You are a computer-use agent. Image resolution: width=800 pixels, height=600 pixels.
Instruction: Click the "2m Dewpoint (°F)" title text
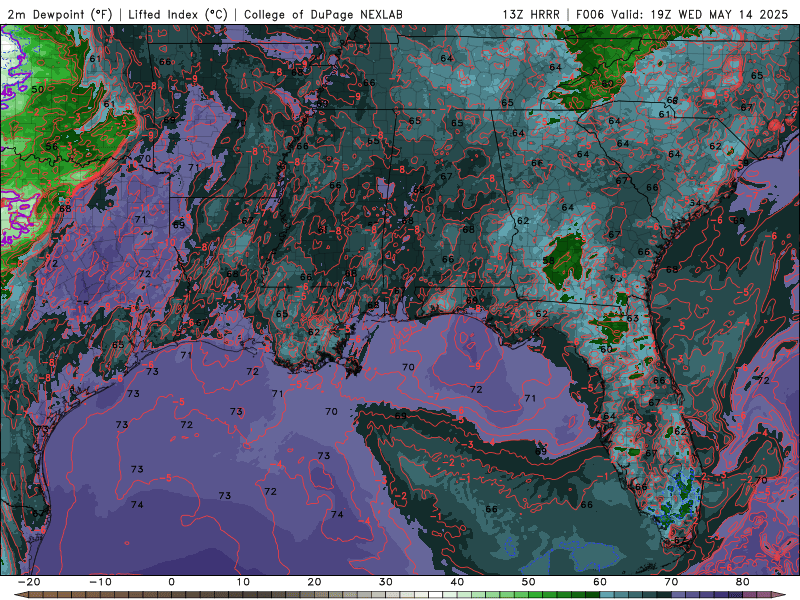(x=59, y=15)
